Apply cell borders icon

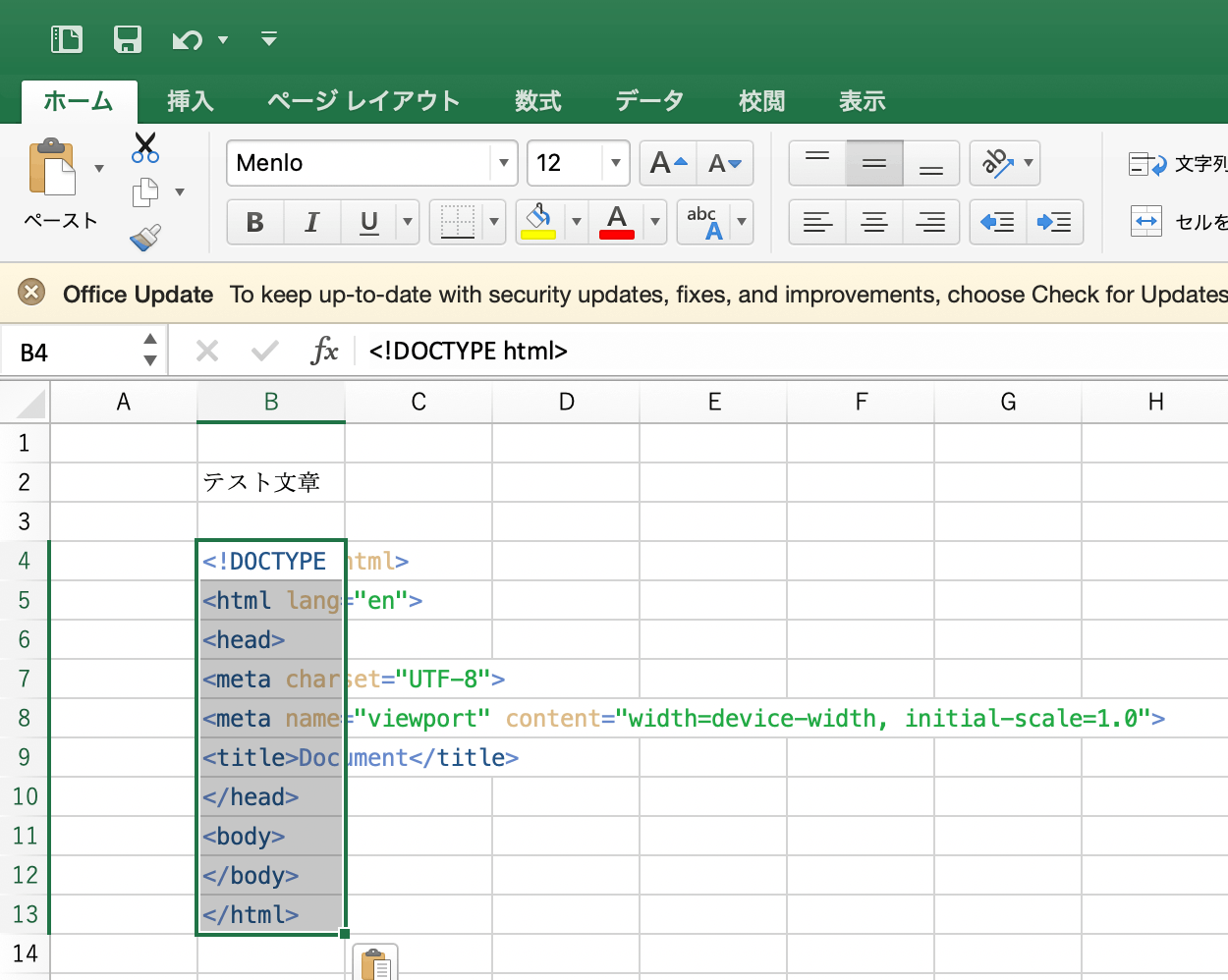[457, 222]
